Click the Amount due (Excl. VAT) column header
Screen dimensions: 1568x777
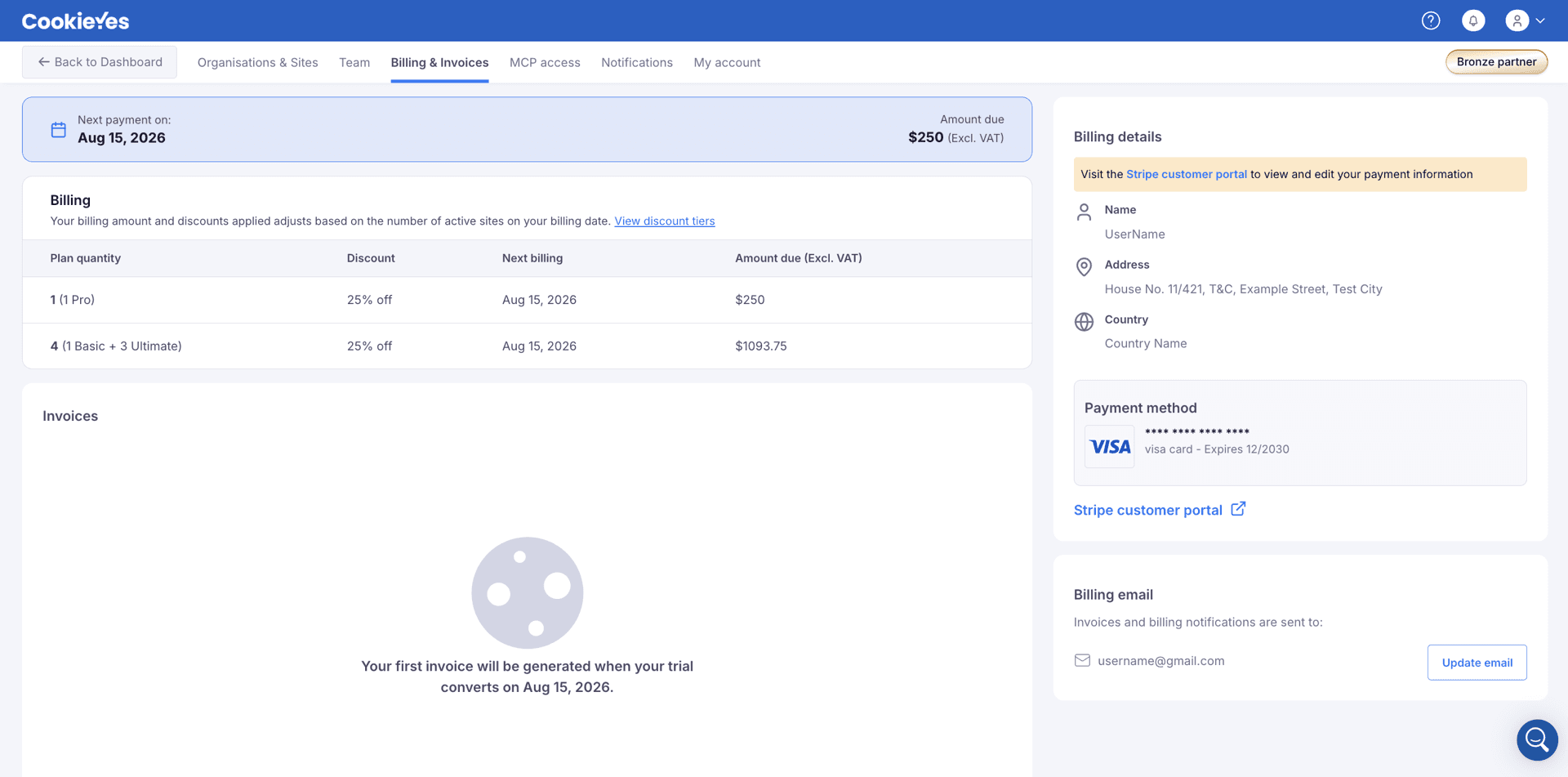(x=799, y=258)
